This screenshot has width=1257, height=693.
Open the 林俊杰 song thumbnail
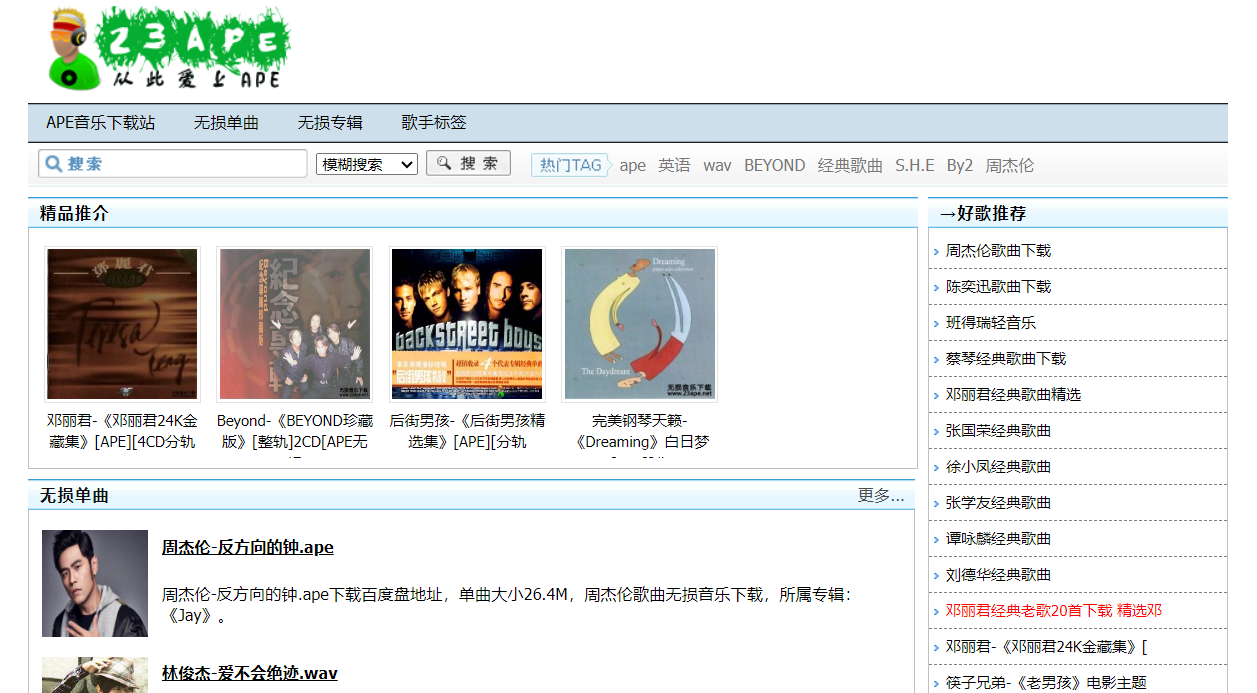click(x=95, y=675)
